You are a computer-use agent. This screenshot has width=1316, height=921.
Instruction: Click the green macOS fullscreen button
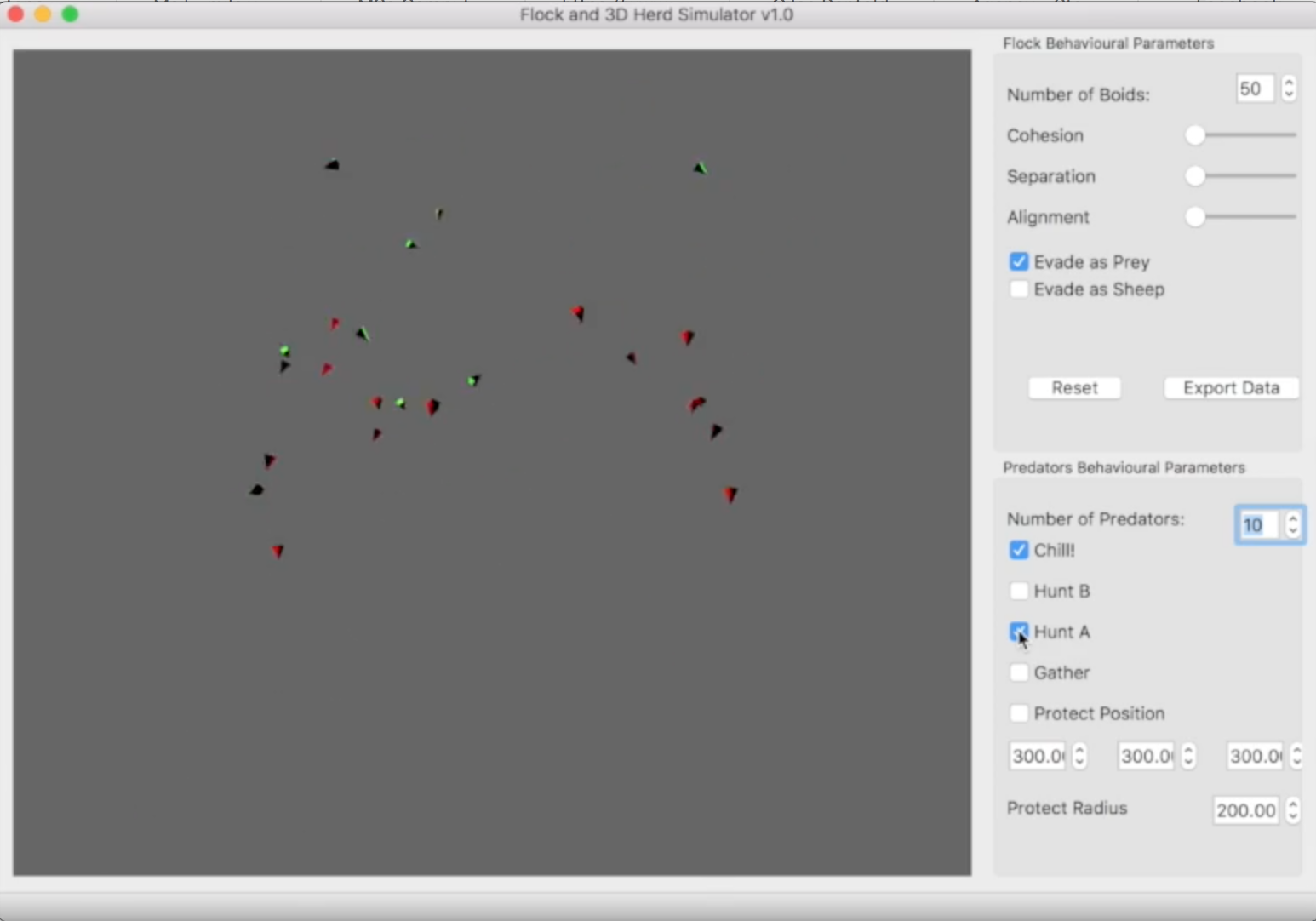[71, 14]
